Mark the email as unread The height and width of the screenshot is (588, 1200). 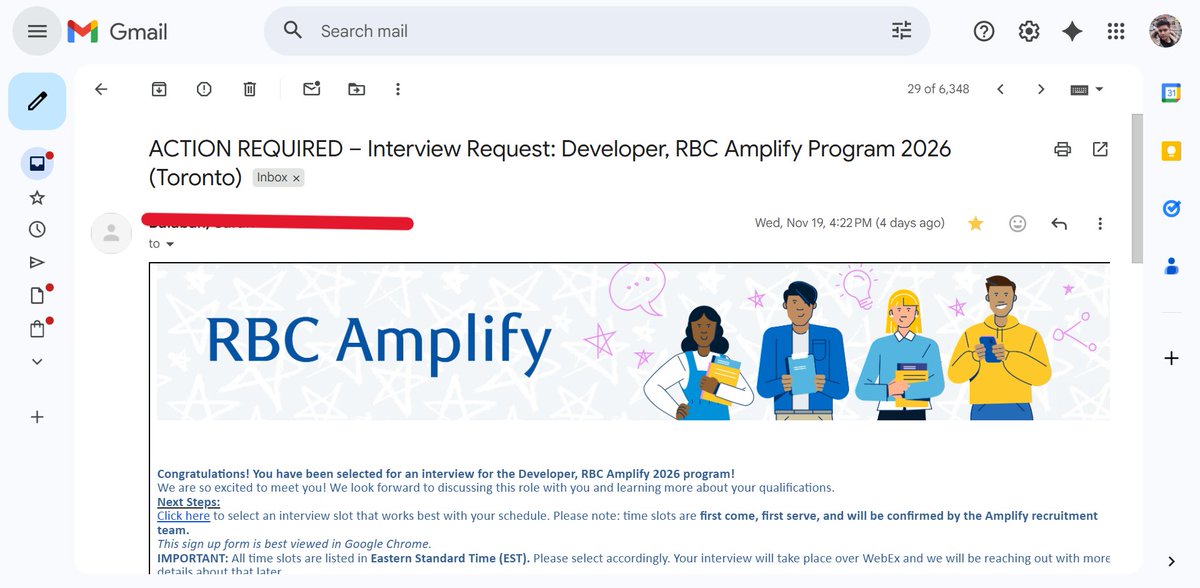coord(312,89)
